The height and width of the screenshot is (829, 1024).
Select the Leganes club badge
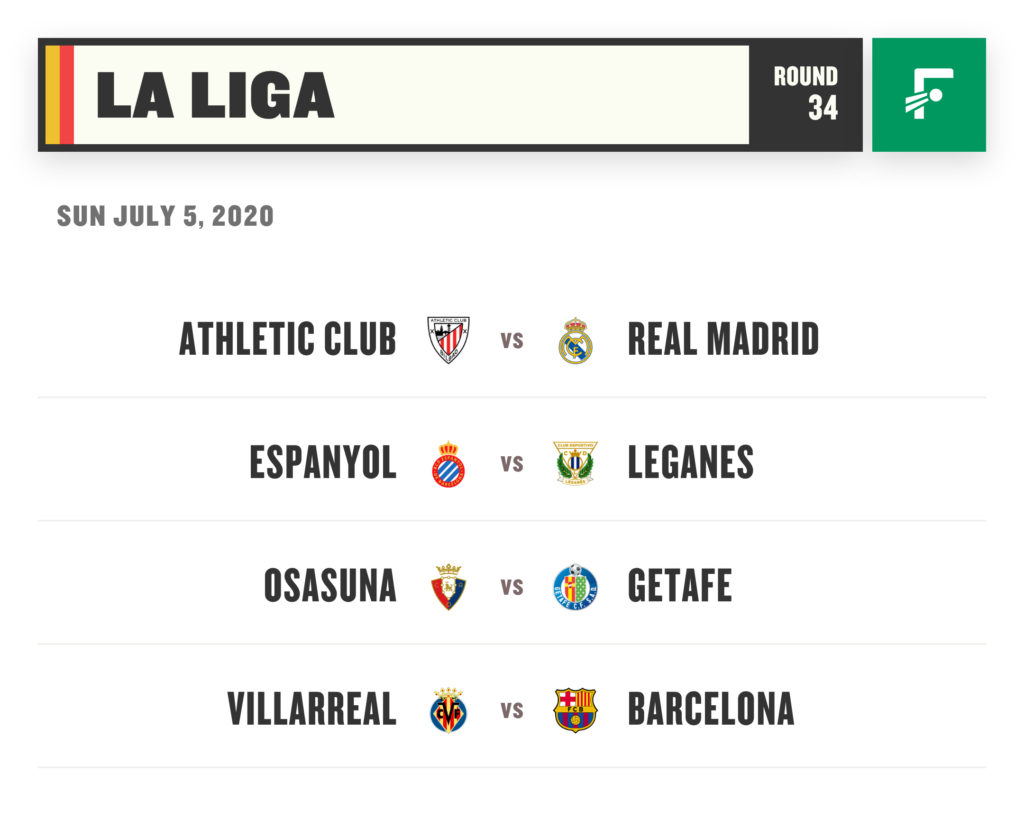pyautogui.click(x=575, y=463)
